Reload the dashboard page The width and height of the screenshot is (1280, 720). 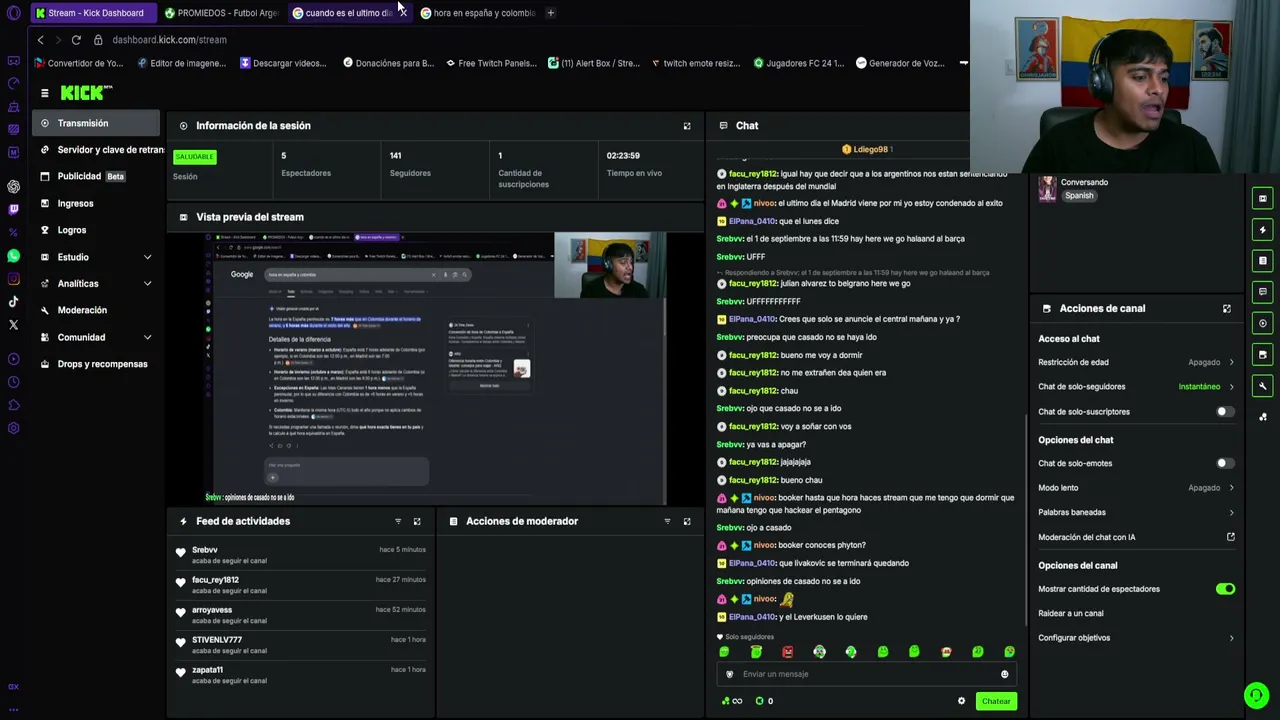[x=76, y=40]
